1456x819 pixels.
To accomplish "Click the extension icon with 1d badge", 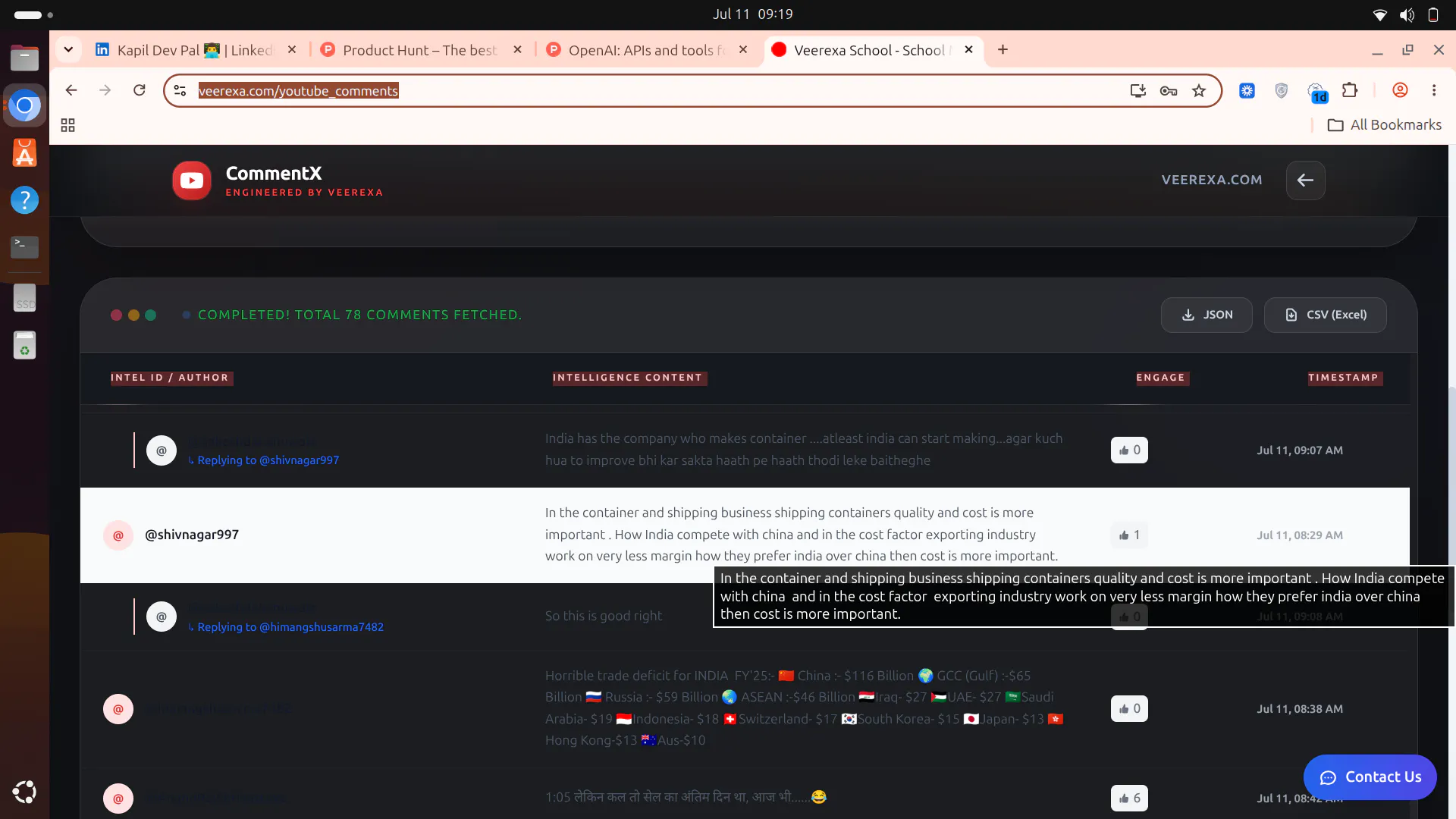I will [x=1317, y=92].
